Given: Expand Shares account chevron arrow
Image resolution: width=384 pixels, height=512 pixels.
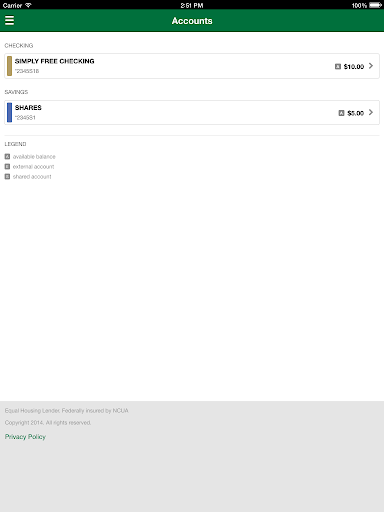Looking at the screenshot, I should point(371,113).
